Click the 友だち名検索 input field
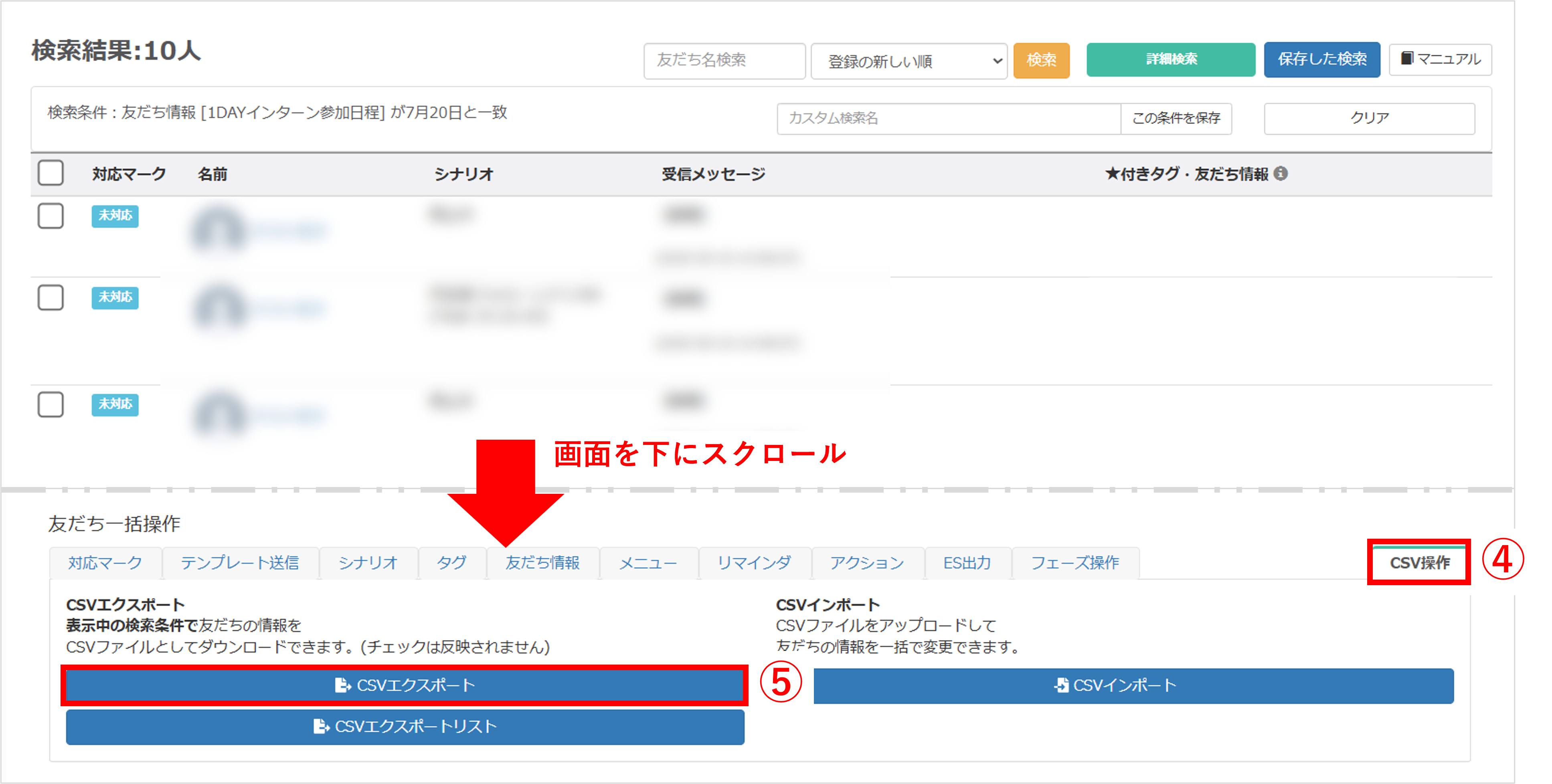Image resolution: width=1552 pixels, height=784 pixels. point(724,60)
